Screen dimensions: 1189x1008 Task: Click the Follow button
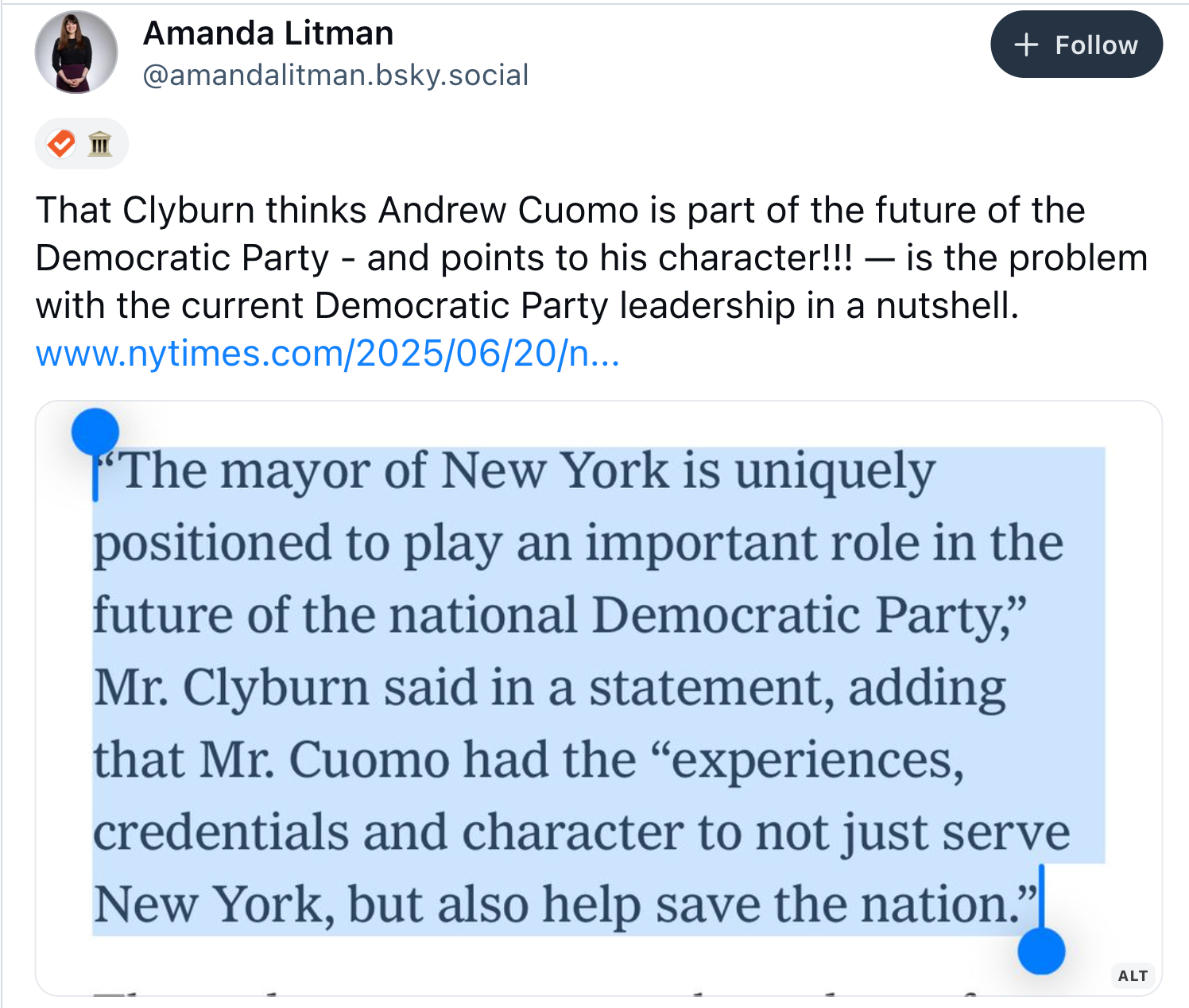(x=1076, y=45)
